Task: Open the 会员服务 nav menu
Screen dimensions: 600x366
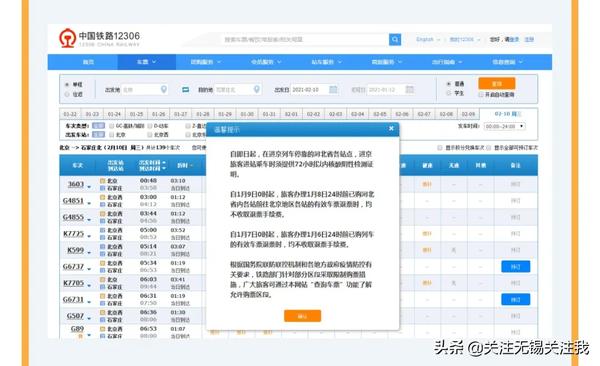Action: point(266,62)
